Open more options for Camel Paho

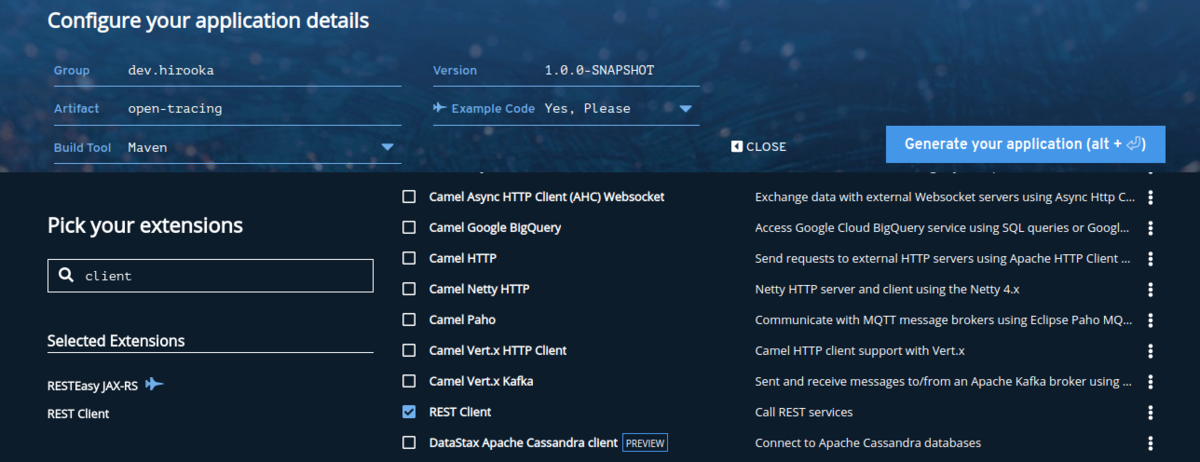click(x=1151, y=320)
